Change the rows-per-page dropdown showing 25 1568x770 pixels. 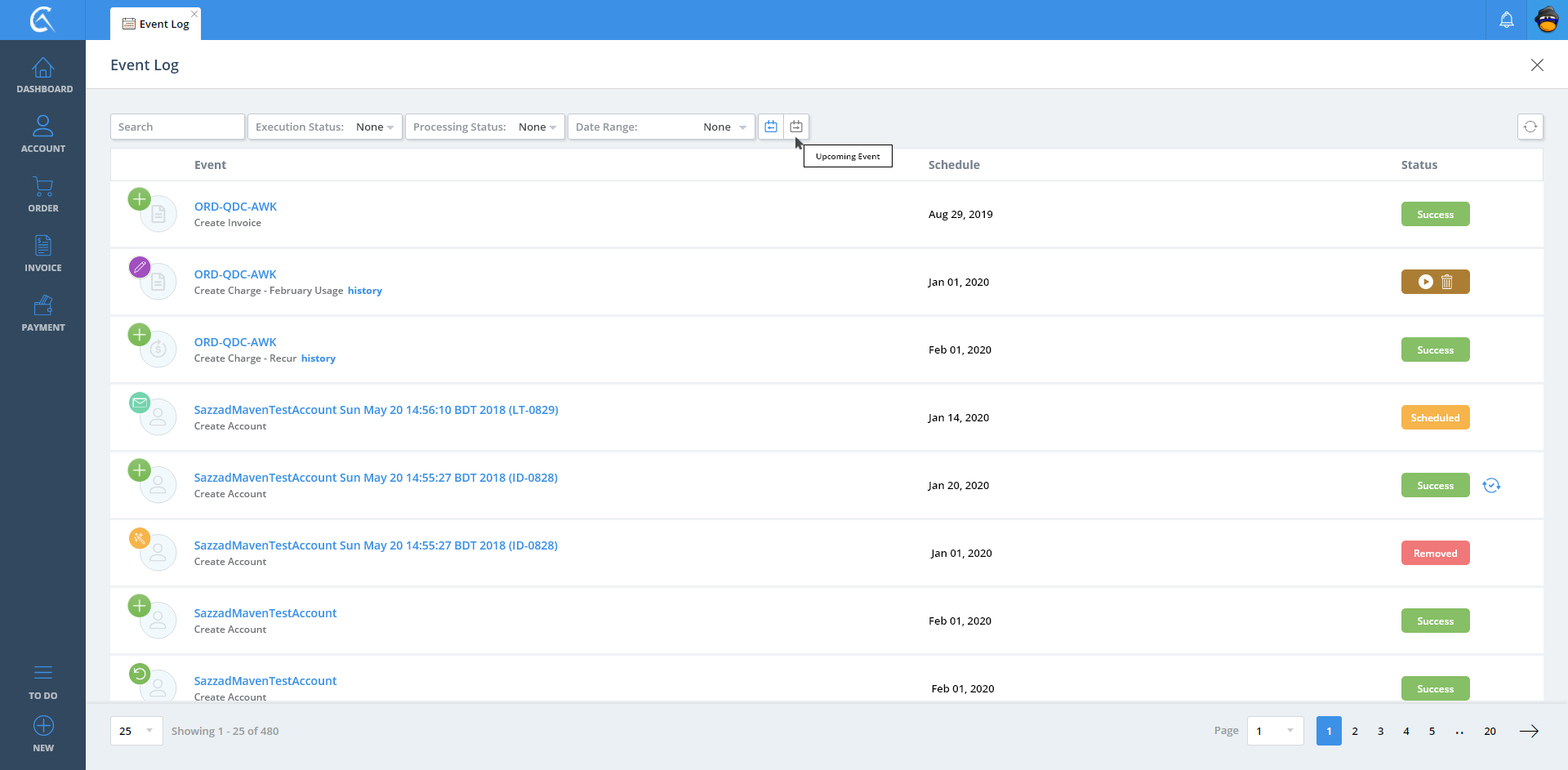pyautogui.click(x=136, y=731)
